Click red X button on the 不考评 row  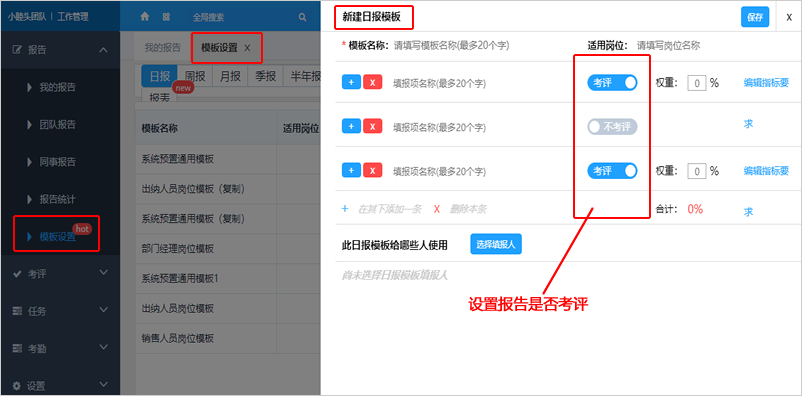(x=373, y=126)
